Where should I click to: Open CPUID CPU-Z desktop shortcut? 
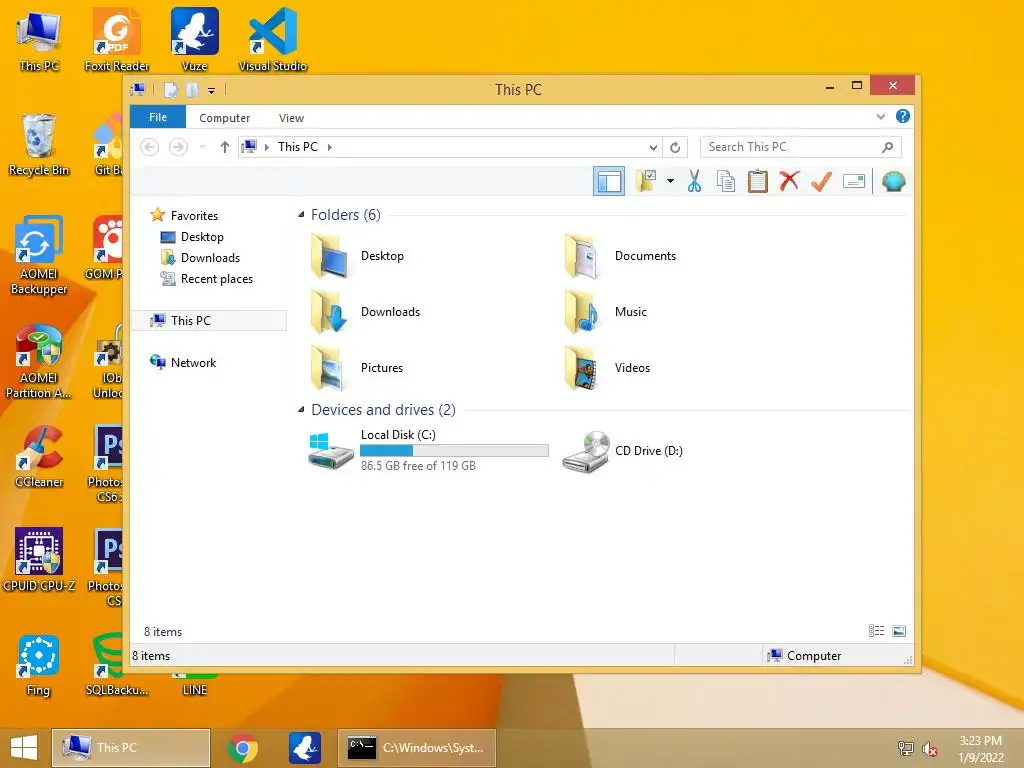coord(39,560)
